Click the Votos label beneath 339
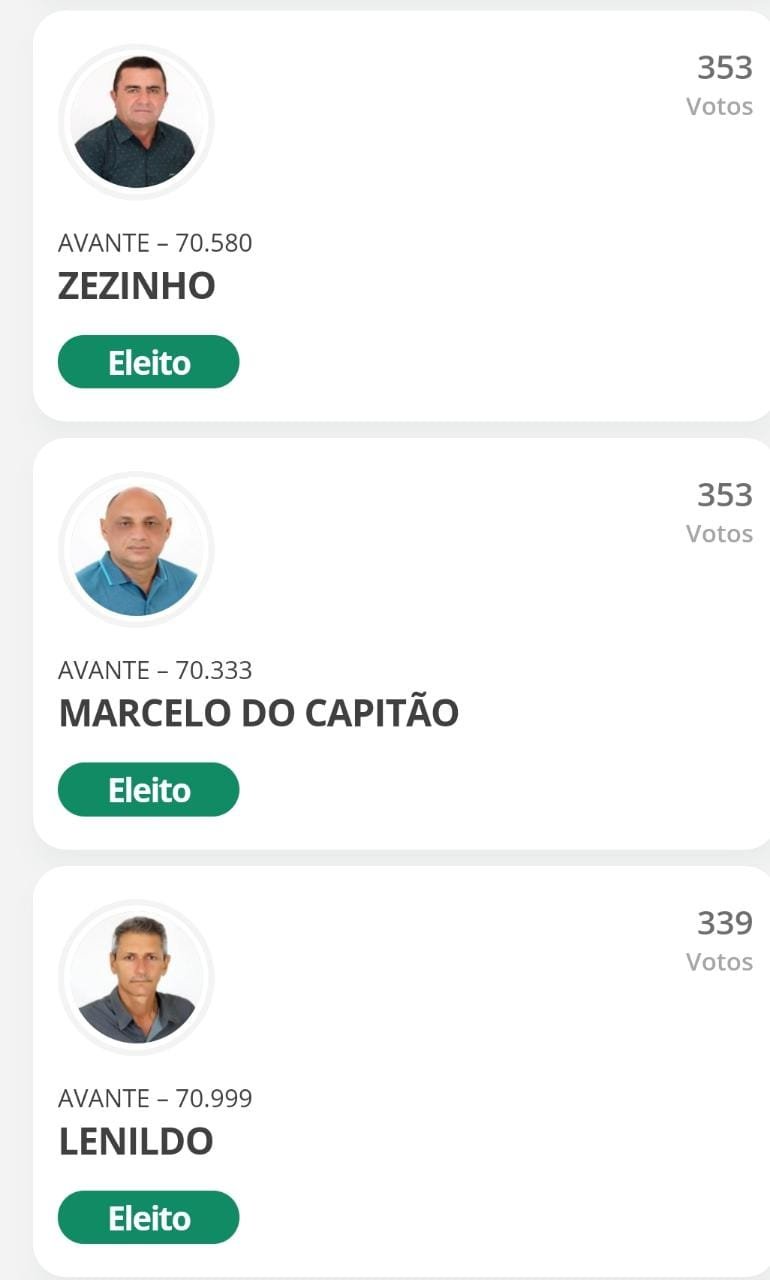This screenshot has width=770, height=1280. (x=719, y=962)
